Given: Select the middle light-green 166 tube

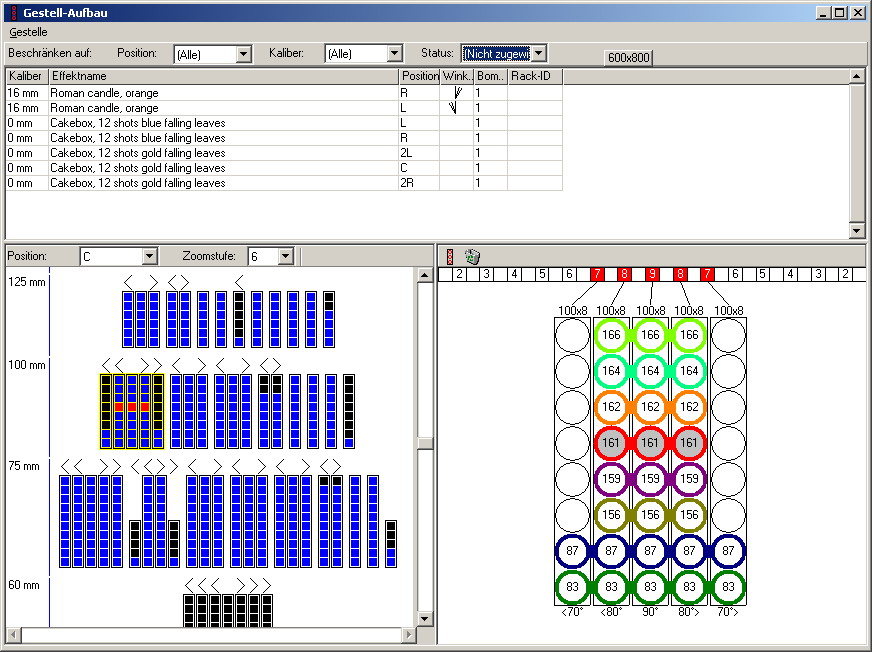Looking at the screenshot, I should coord(650,334).
